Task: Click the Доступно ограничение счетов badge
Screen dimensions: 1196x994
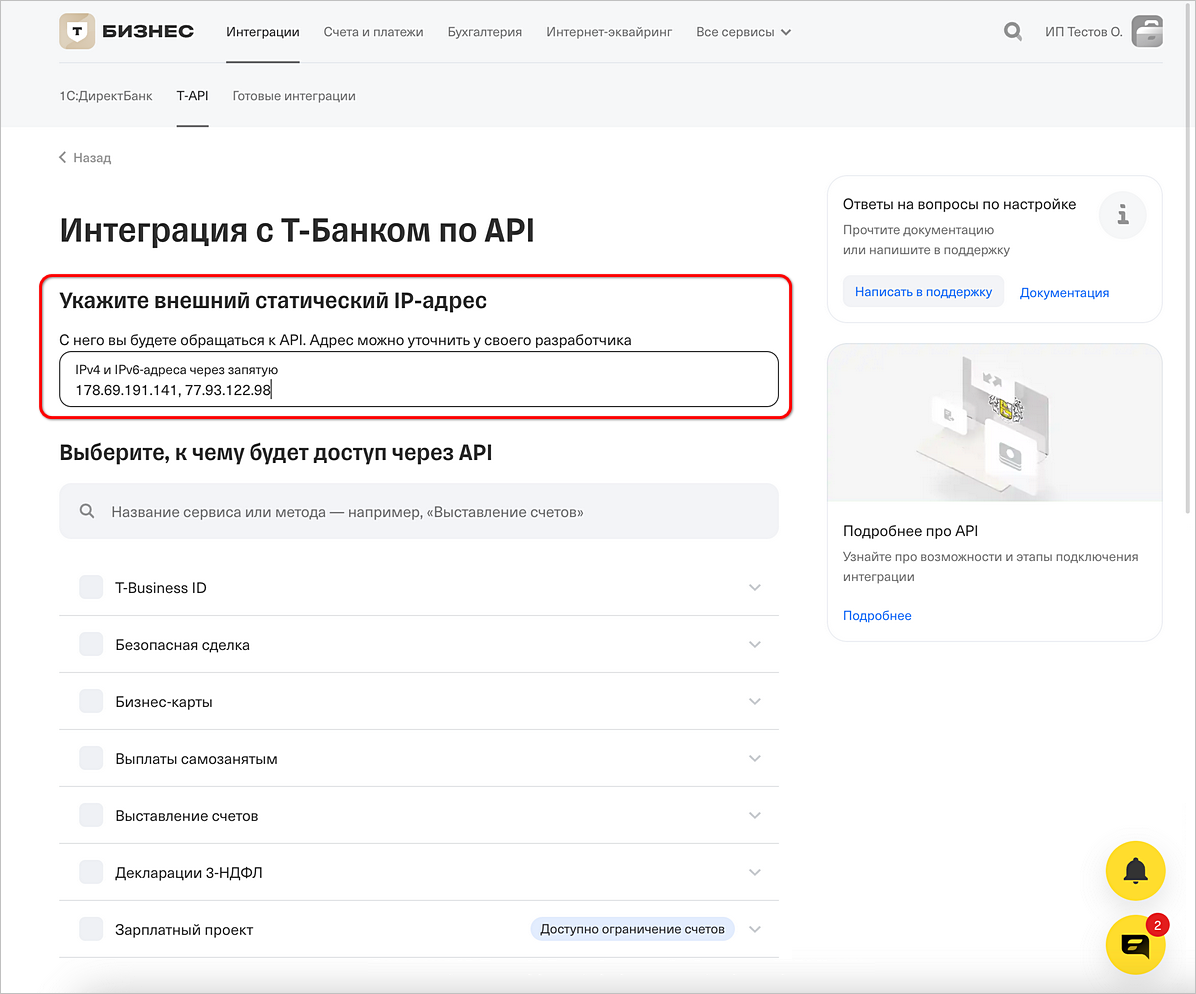Action: pyautogui.click(x=632, y=929)
